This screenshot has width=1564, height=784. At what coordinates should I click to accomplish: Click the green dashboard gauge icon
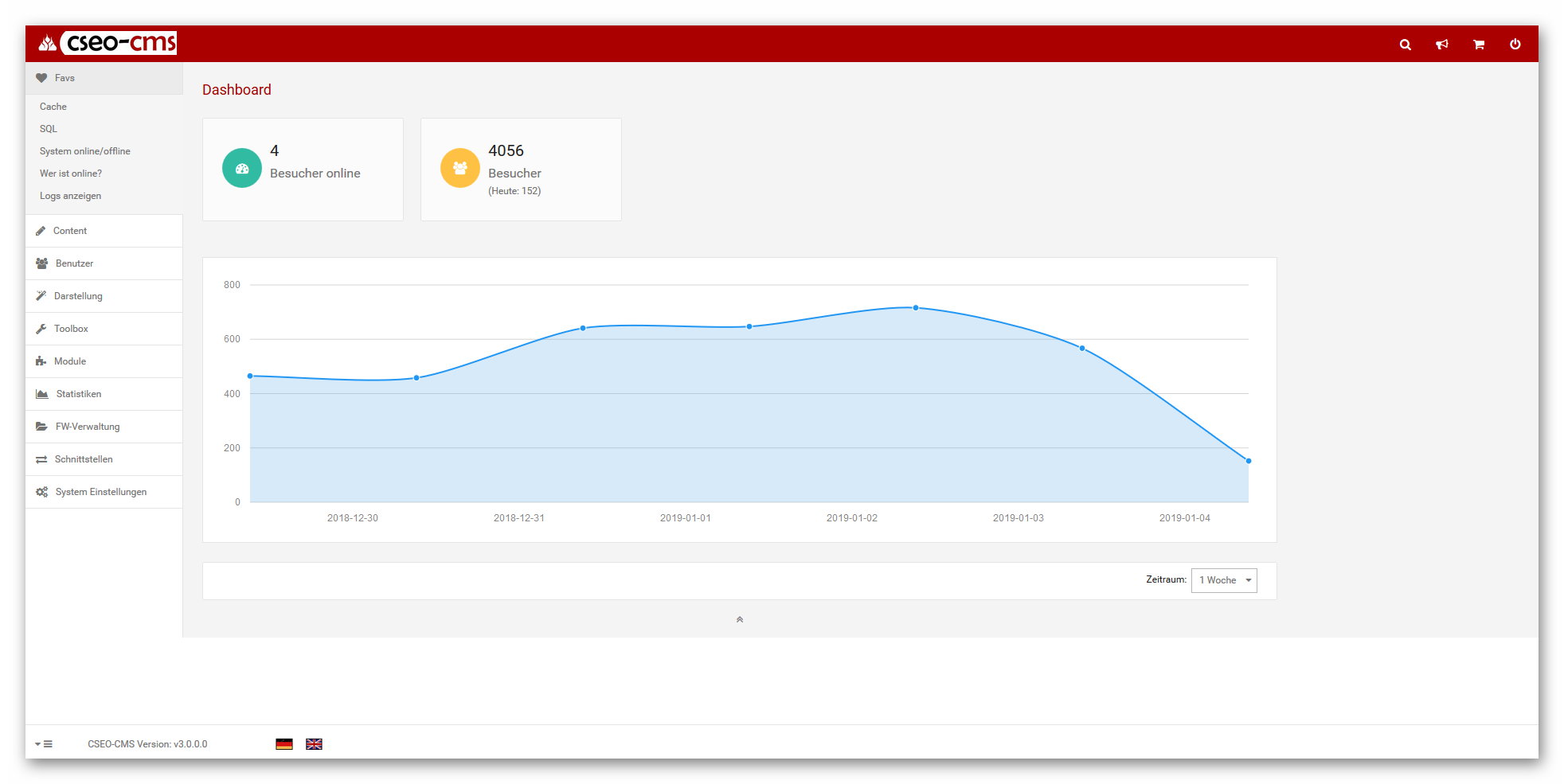coord(242,168)
